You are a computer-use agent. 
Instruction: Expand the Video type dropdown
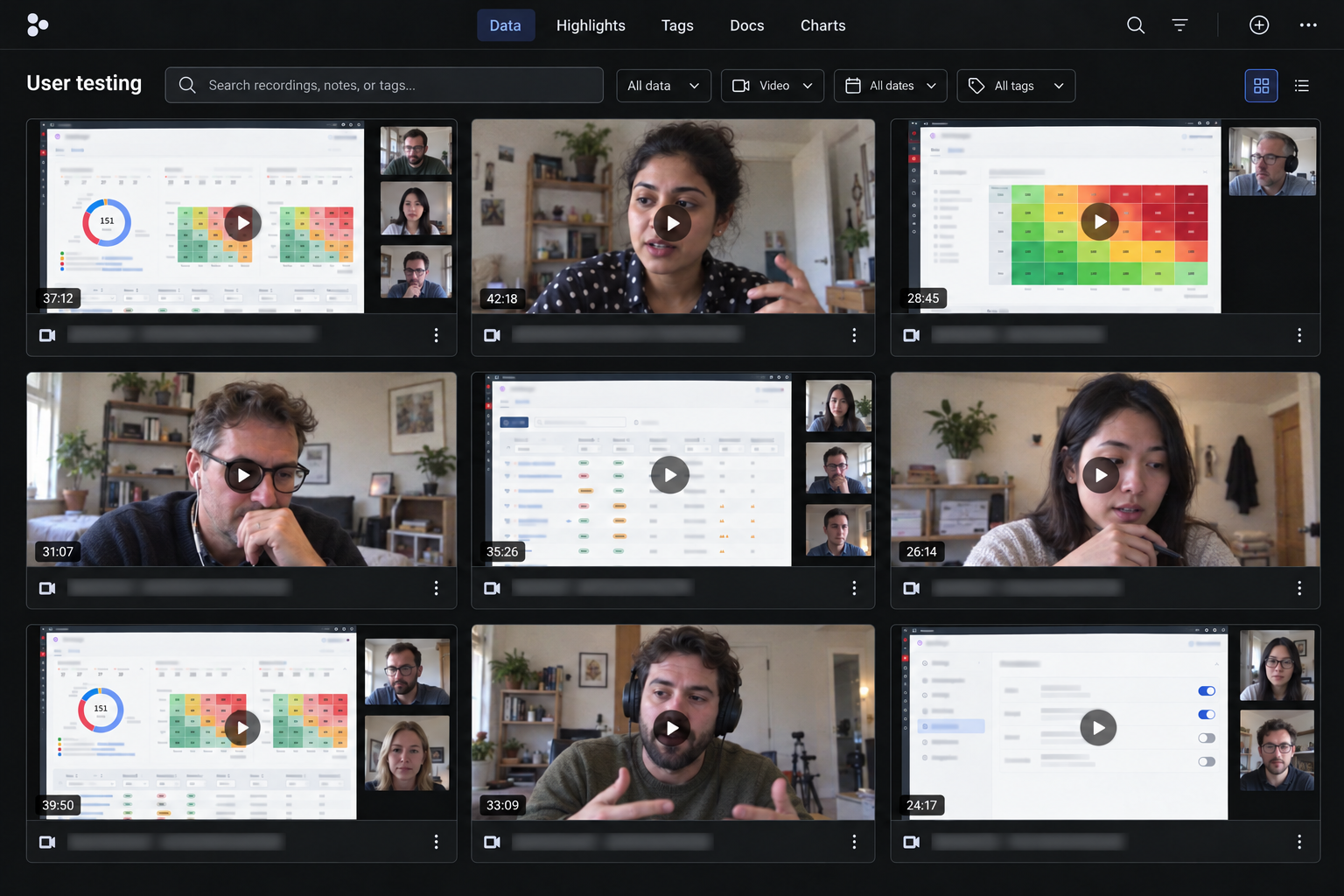pos(773,86)
